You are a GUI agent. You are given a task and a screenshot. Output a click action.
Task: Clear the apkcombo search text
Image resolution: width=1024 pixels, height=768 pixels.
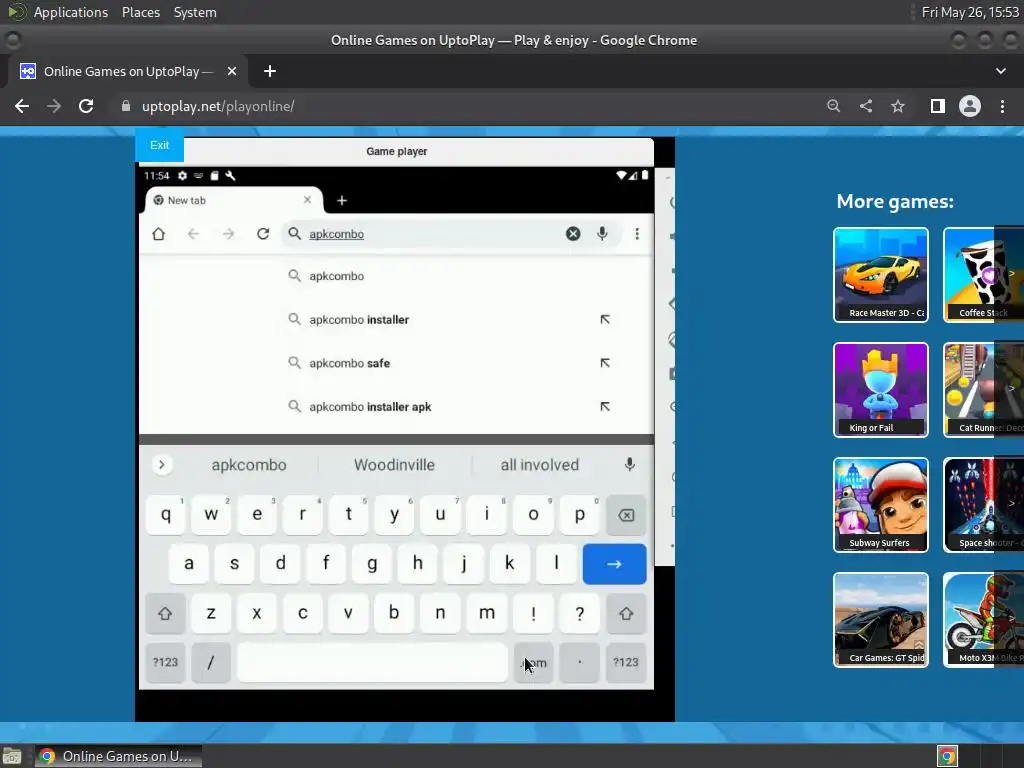pos(573,234)
